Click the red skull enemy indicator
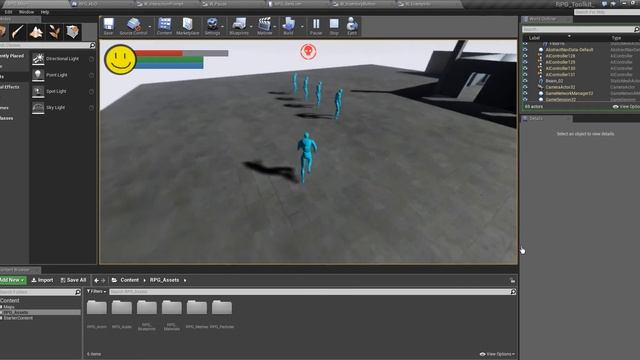640x360 pixels. 308,51
